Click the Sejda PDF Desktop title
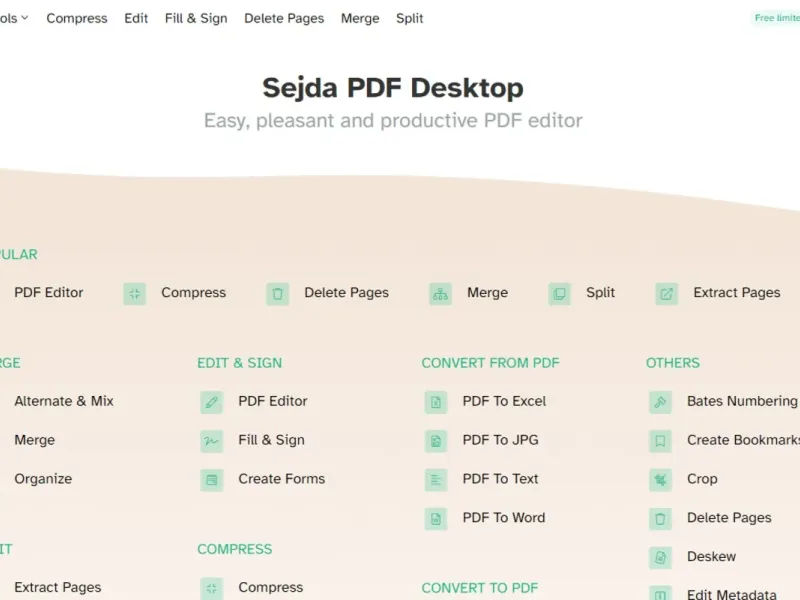Viewport: 800px width, 600px height. pyautogui.click(x=393, y=88)
